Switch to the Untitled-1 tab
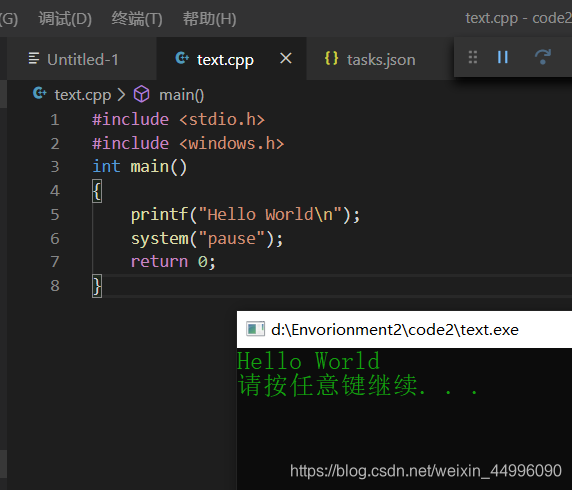This screenshot has width=572, height=490. [83, 59]
